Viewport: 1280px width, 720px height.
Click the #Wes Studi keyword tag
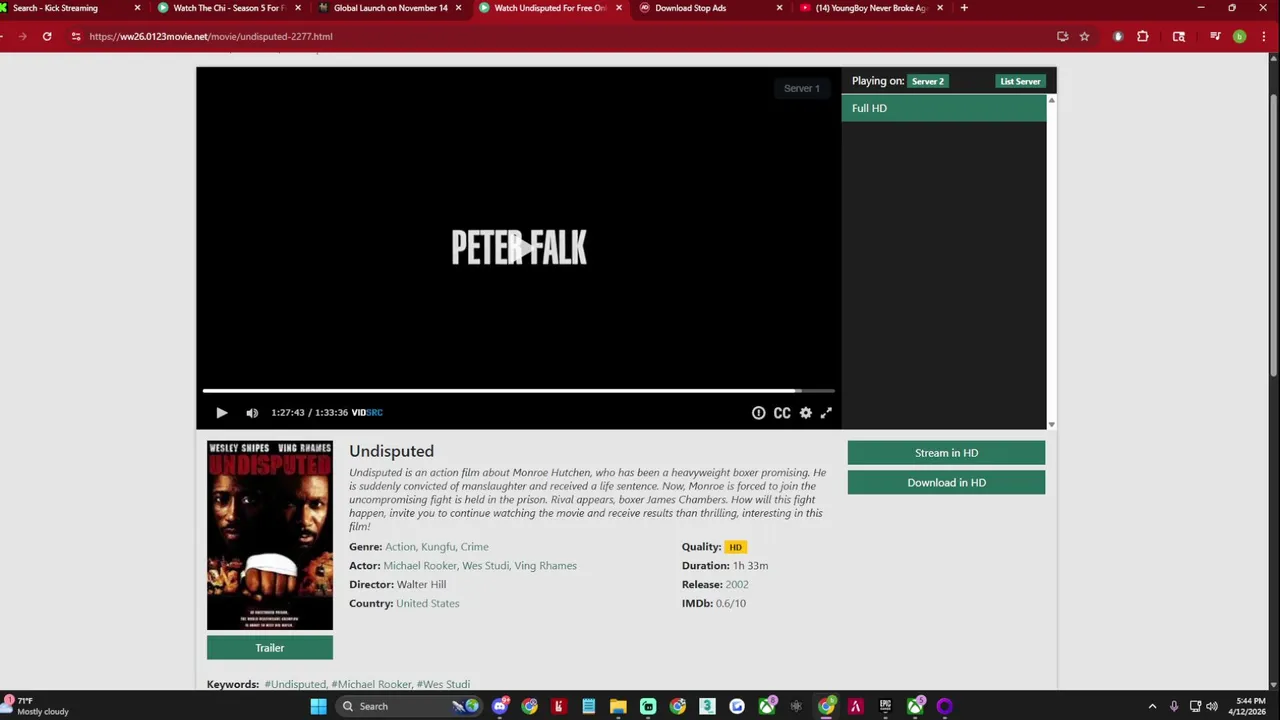(x=443, y=685)
